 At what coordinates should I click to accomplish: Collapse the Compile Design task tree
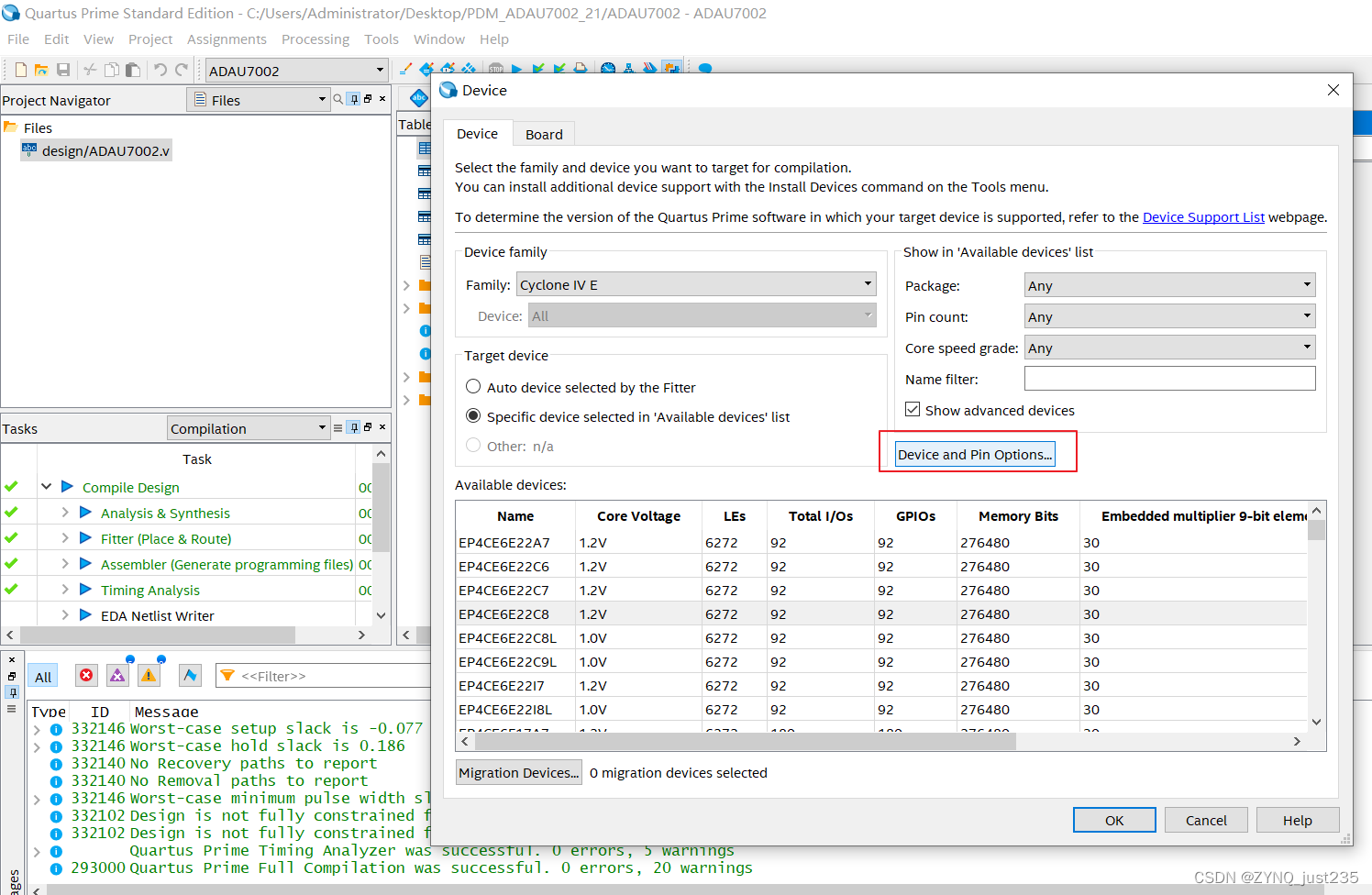point(46,486)
